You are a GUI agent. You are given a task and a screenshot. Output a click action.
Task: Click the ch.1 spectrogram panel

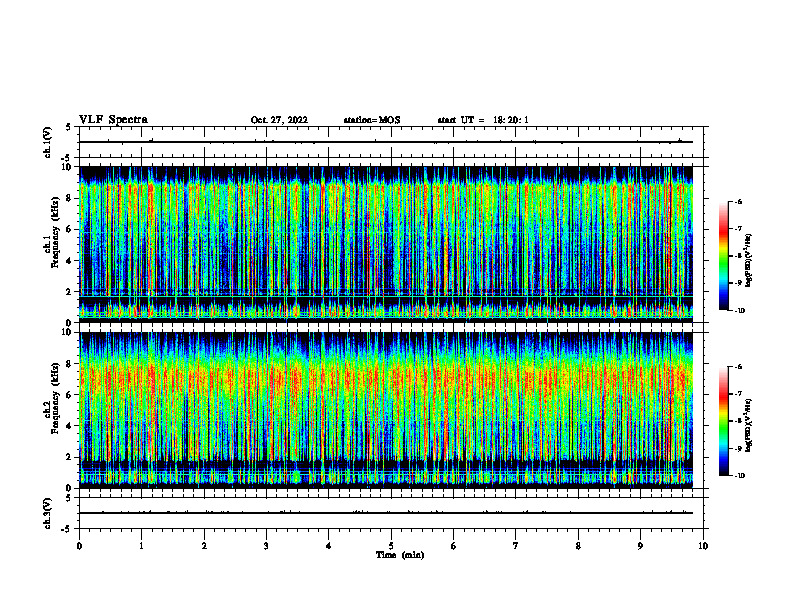pyautogui.click(x=386, y=244)
